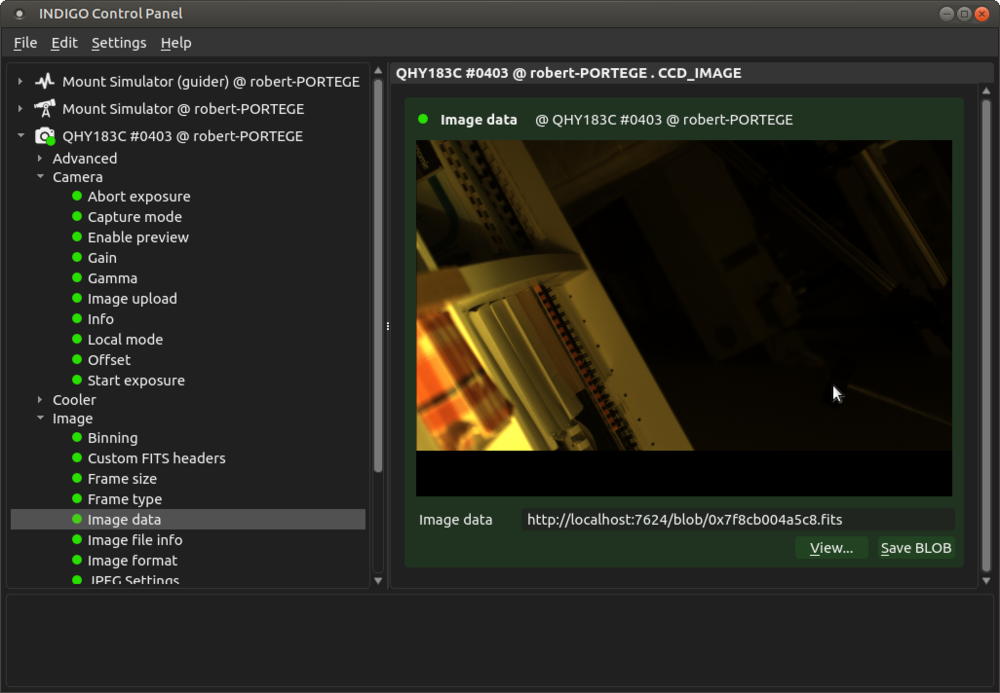This screenshot has width=1000, height=693.
Task: Click the device tree scroll up arrow
Action: click(x=378, y=71)
